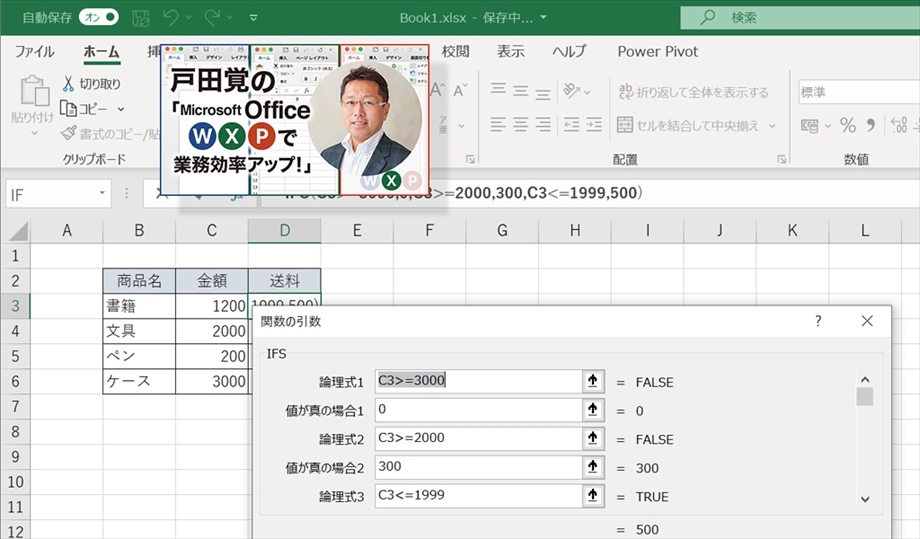Apply middle align icon
The image size is (920, 539).
point(520,90)
